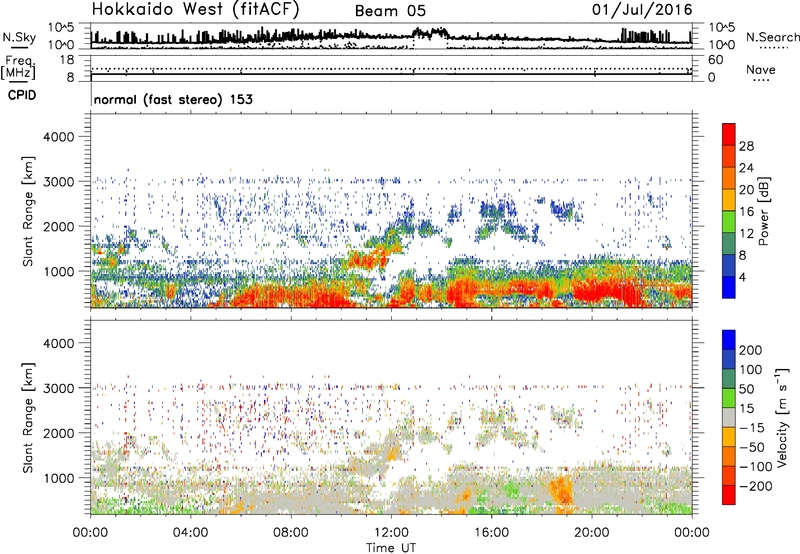Click the '3000' tick in velocity panel
This screenshot has height=554, width=800.
(x=58, y=388)
